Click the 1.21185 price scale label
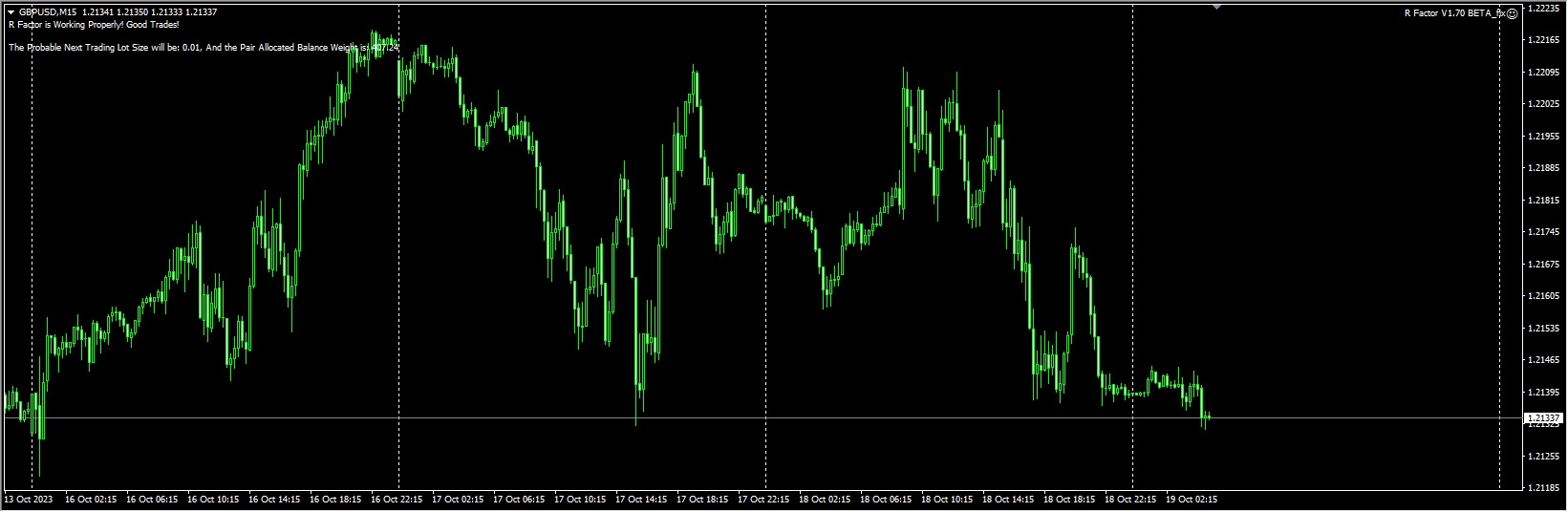Viewport: 1568px width, 512px height. click(1544, 488)
